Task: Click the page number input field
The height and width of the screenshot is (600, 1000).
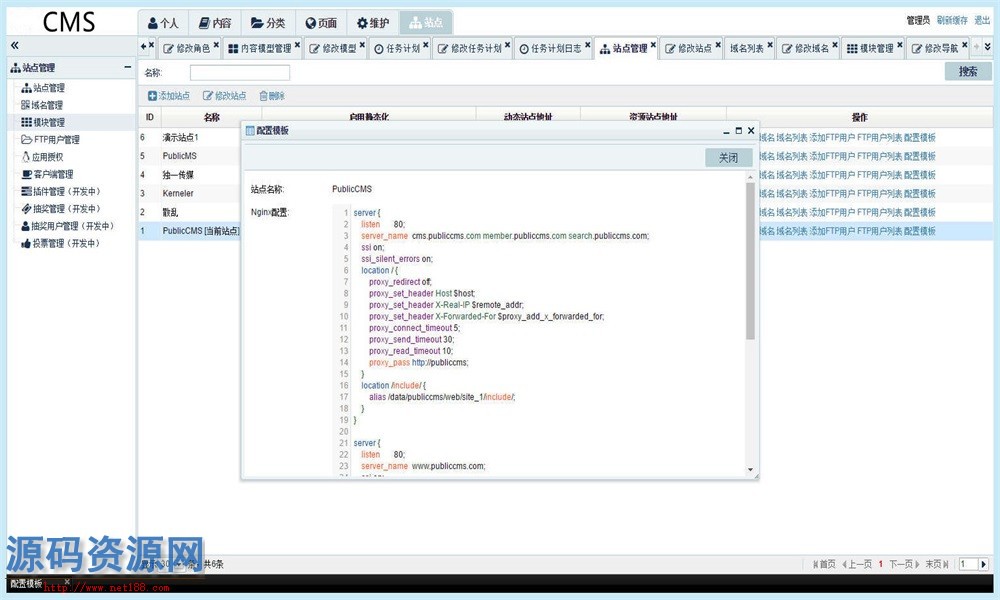Action: pos(969,564)
